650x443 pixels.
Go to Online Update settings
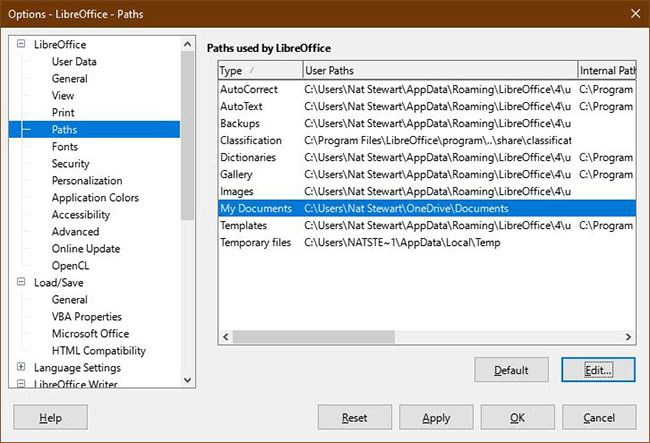pos(86,249)
